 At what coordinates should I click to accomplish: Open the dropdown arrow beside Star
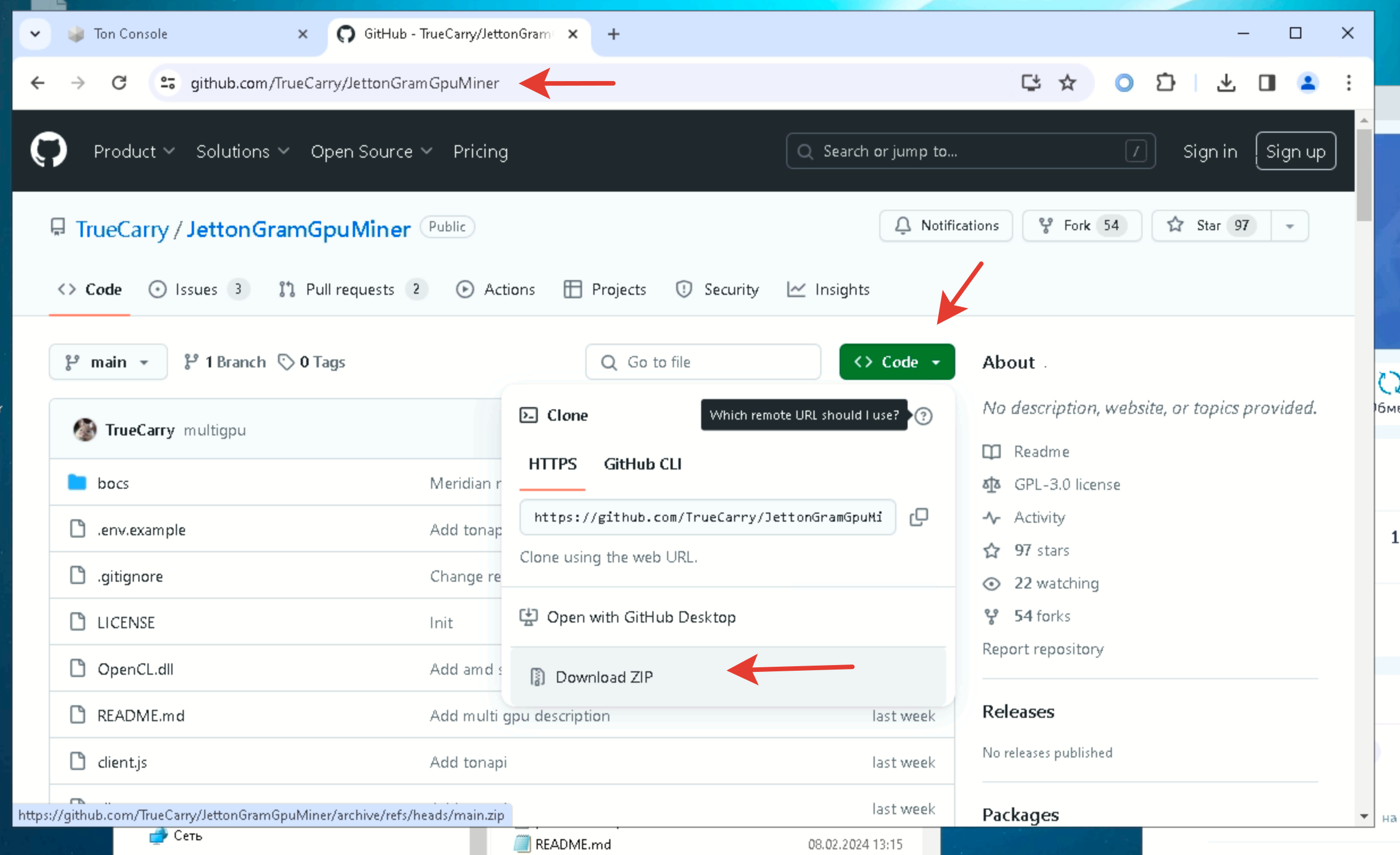[x=1290, y=226]
